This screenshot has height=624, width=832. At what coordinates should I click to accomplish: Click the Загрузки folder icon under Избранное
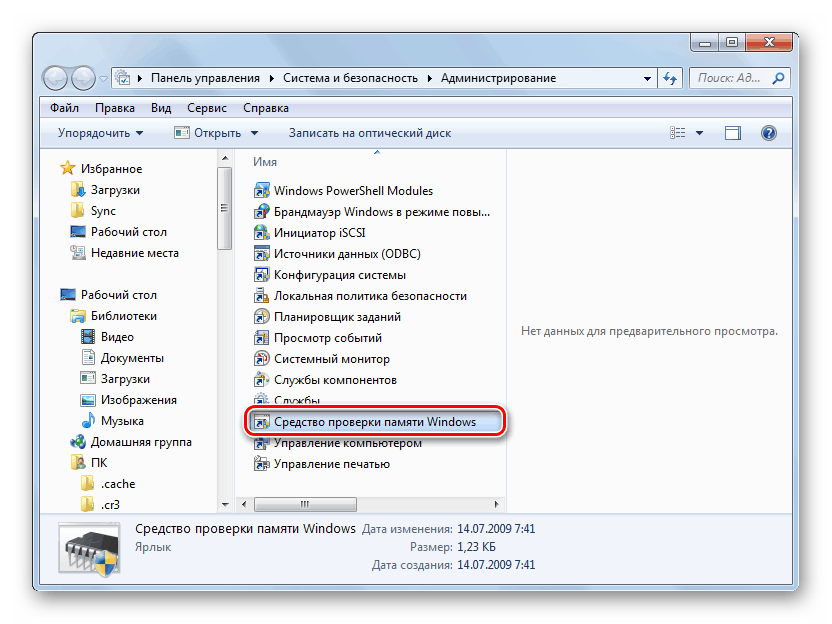point(77,189)
